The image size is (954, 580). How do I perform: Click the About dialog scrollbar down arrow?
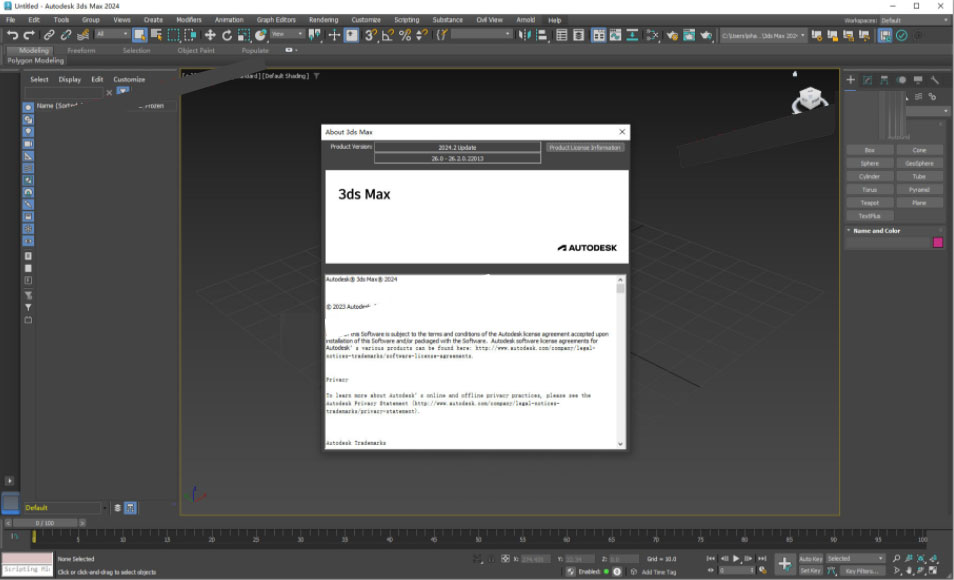click(x=620, y=444)
